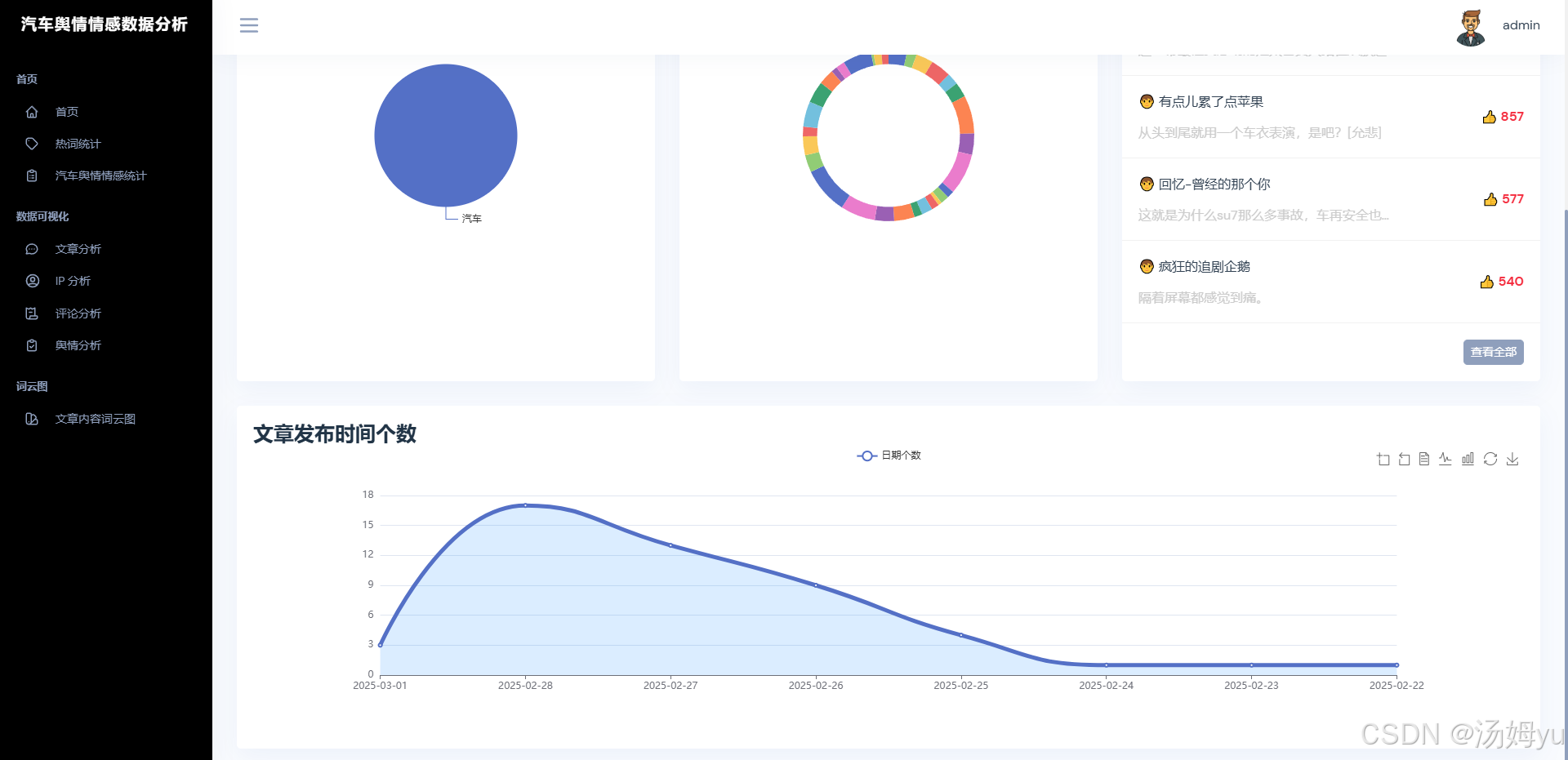Click the admin avatar picture
This screenshot has width=1568, height=760.
pos(1471,28)
